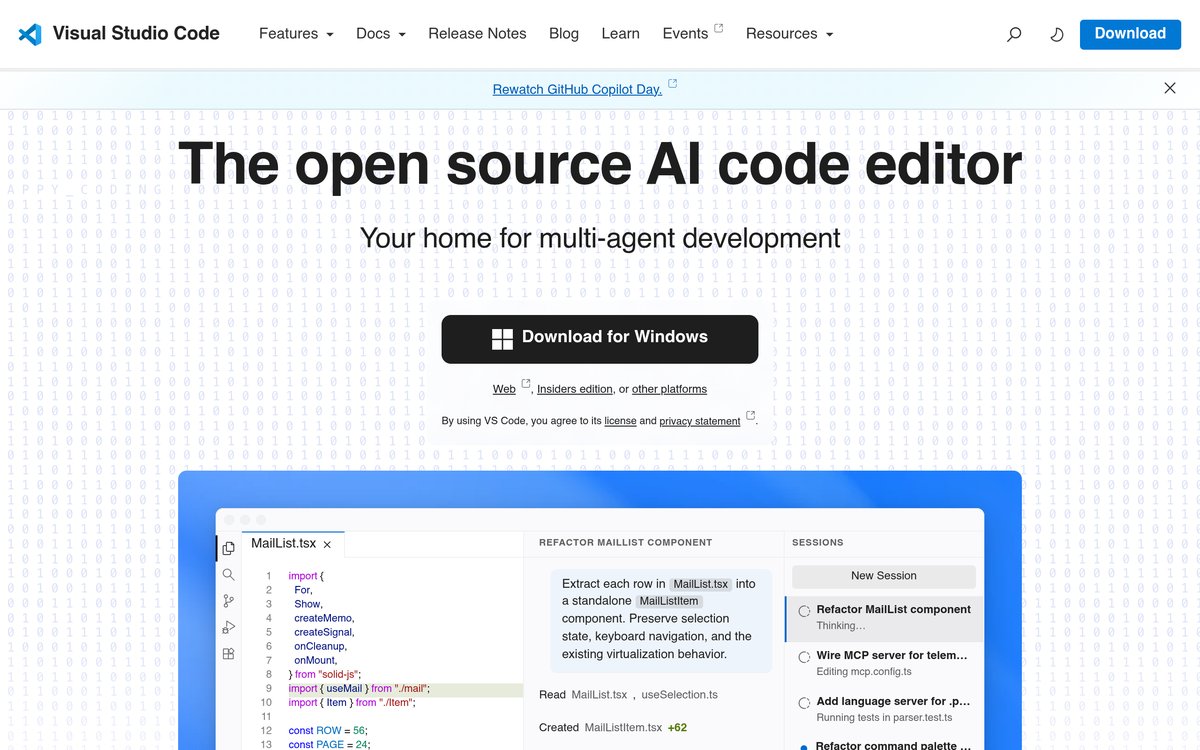Click the SESSIONS panel header

818,543
